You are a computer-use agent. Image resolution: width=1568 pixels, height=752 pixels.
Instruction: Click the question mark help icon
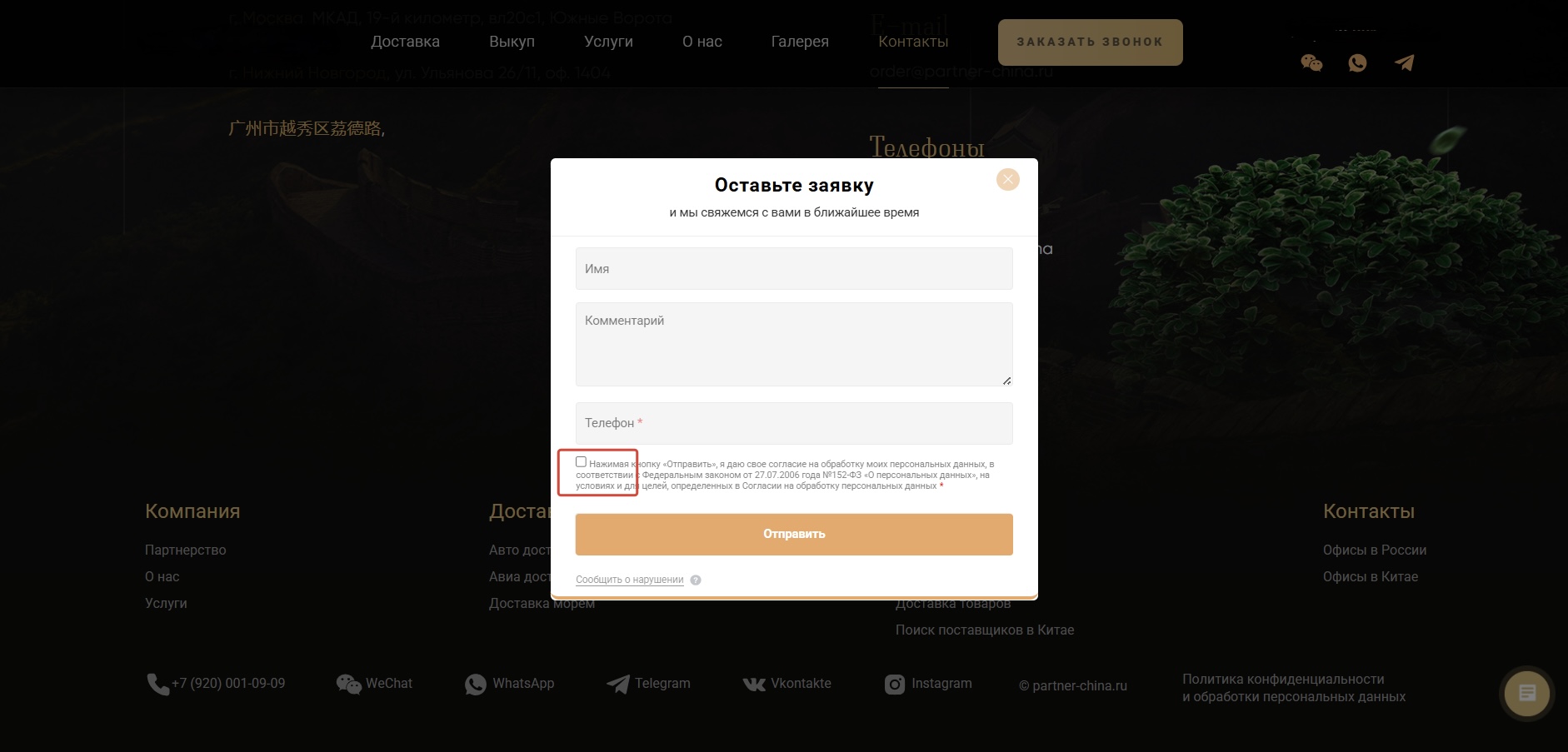pos(696,580)
